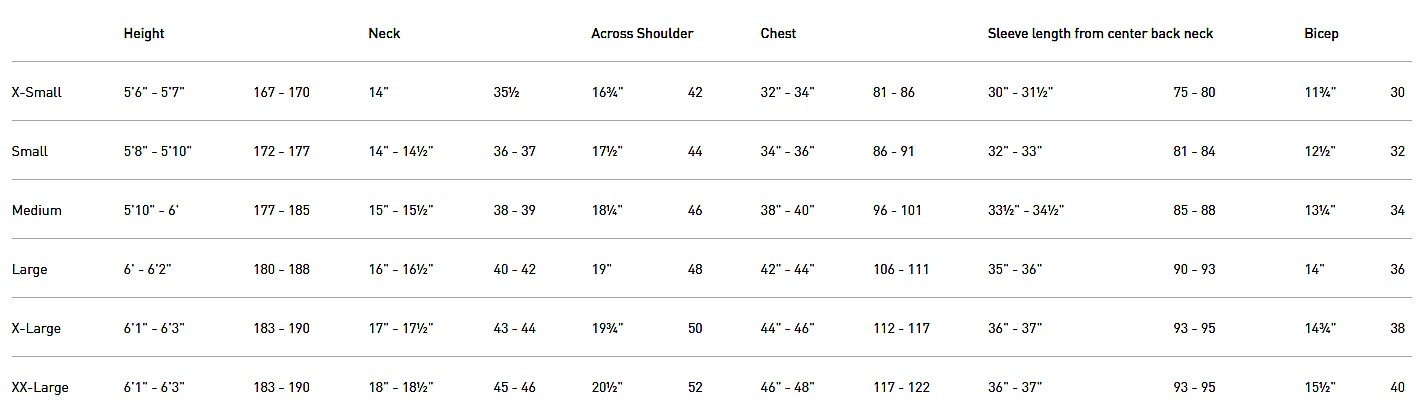Select the Large size row label

click(x=30, y=269)
